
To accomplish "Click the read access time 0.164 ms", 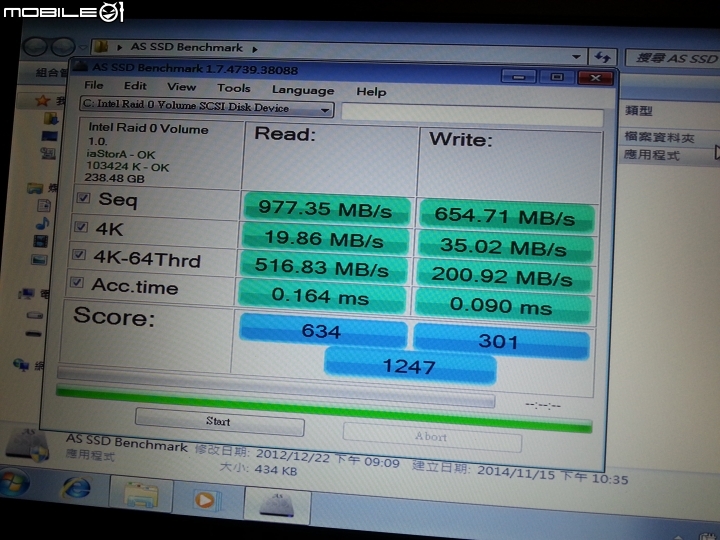I will [321, 296].
